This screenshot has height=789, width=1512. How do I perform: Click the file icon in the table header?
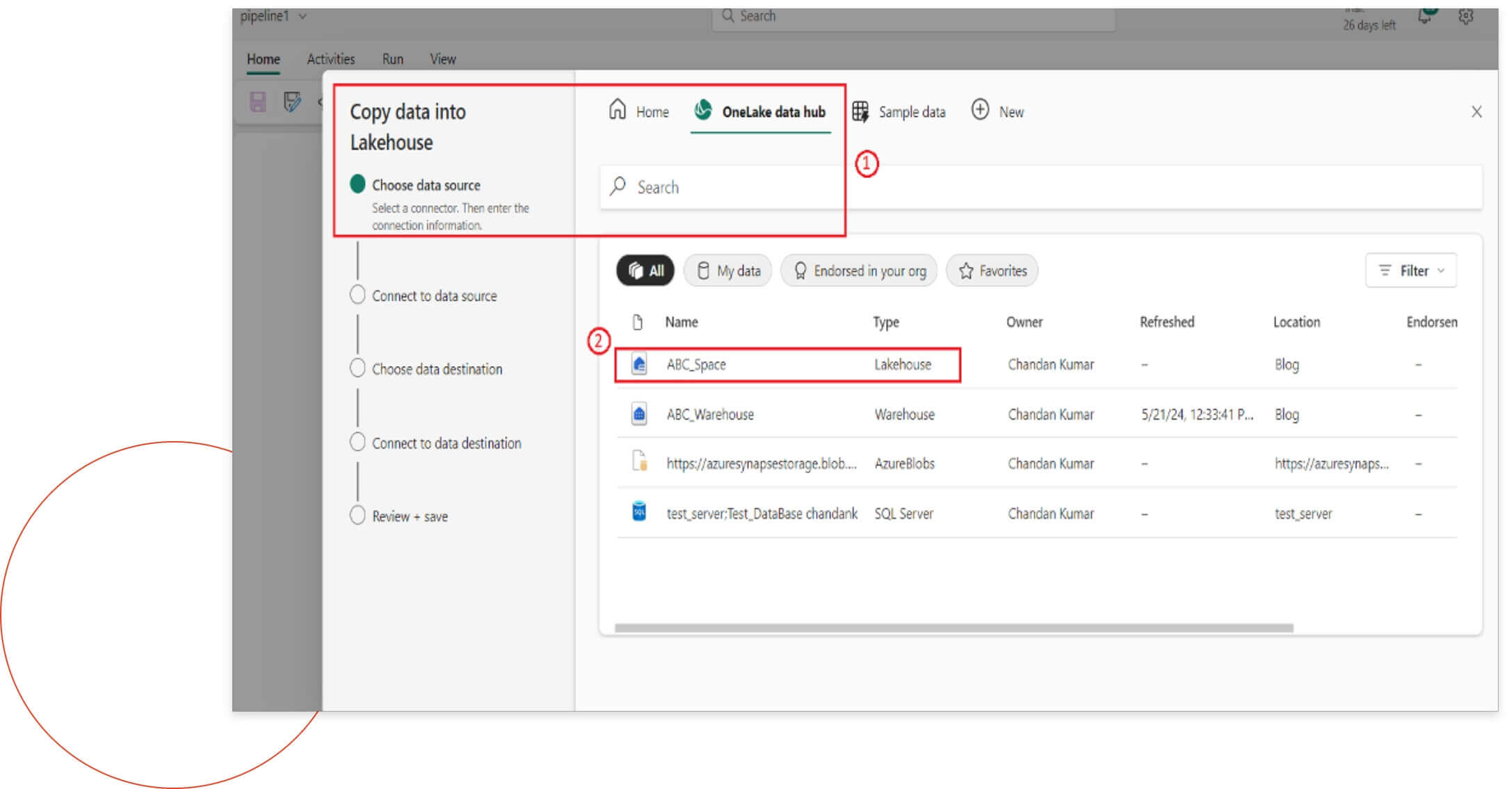637,322
